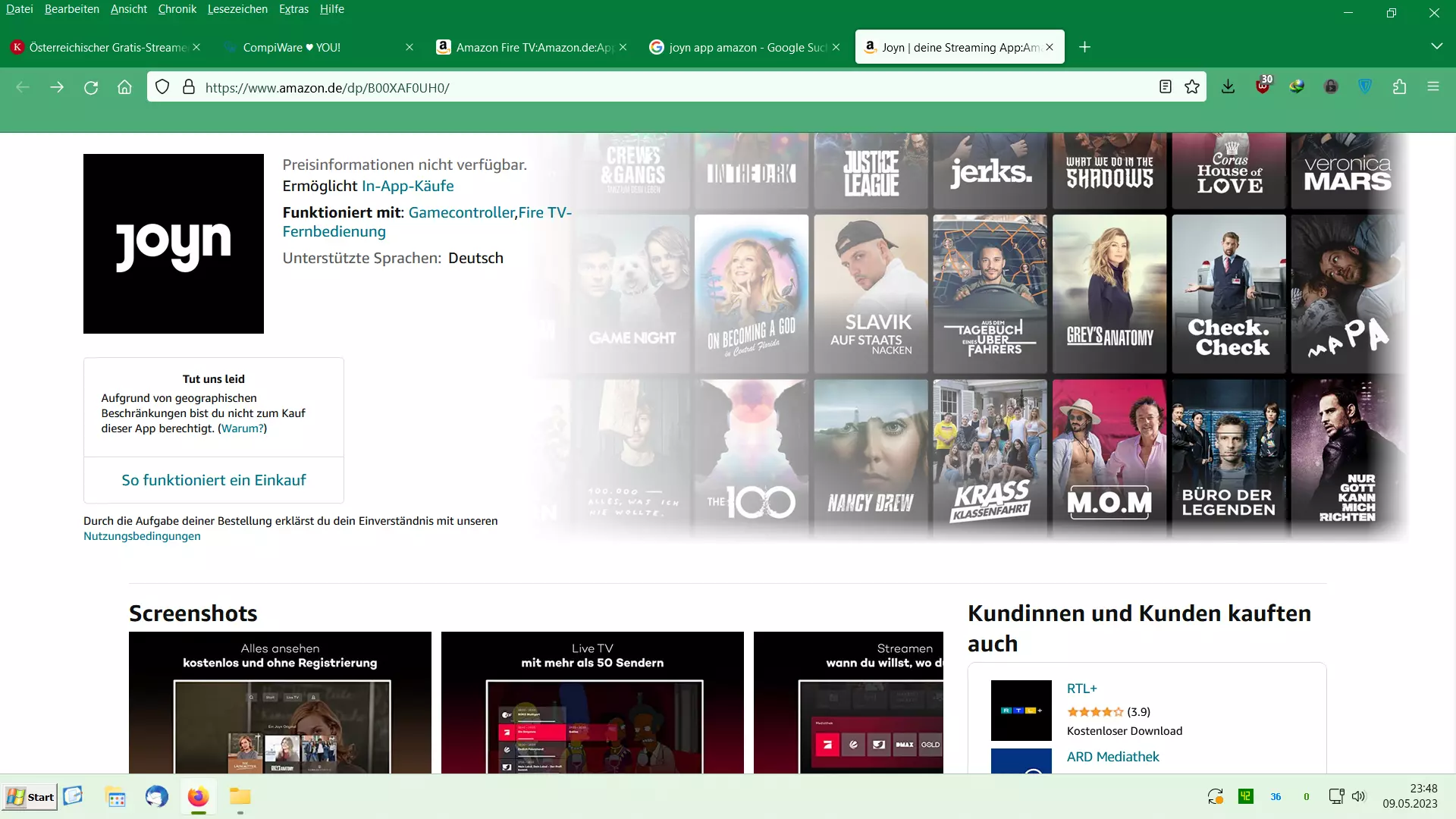Image resolution: width=1456 pixels, height=819 pixels.
Task: Bookmark this page with the star
Action: pos(1192,87)
